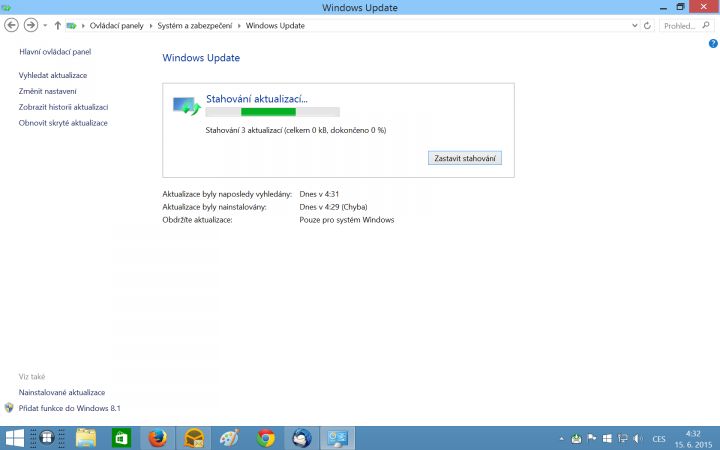Image resolution: width=720 pixels, height=450 pixels.
Task: Click Windows logo tray icon
Action: pyautogui.click(x=607, y=439)
